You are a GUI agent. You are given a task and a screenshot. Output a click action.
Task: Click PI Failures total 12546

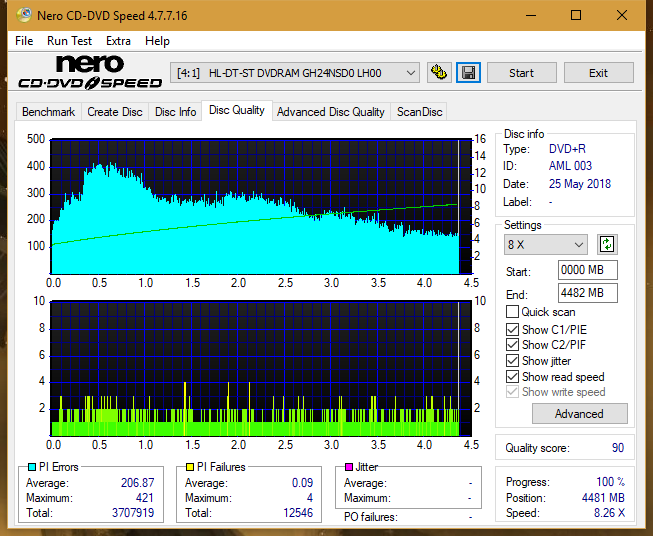[x=298, y=513]
